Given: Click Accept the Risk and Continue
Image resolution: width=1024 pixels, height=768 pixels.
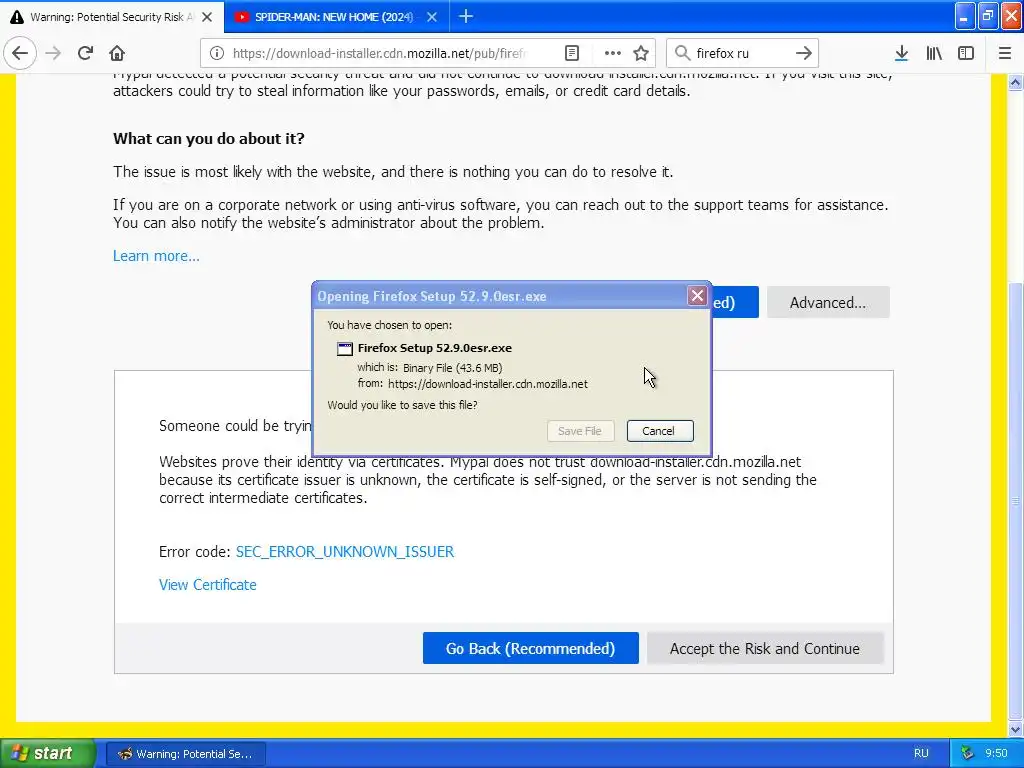Looking at the screenshot, I should coord(765,648).
